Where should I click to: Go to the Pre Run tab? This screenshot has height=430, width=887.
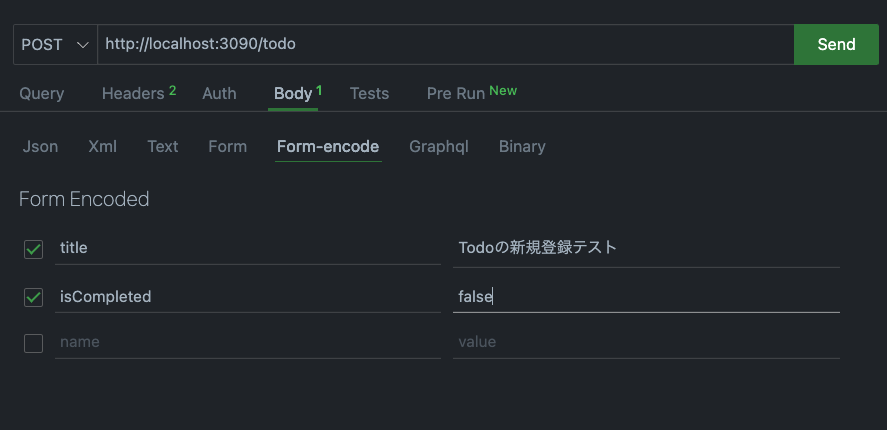pyautogui.click(x=472, y=93)
